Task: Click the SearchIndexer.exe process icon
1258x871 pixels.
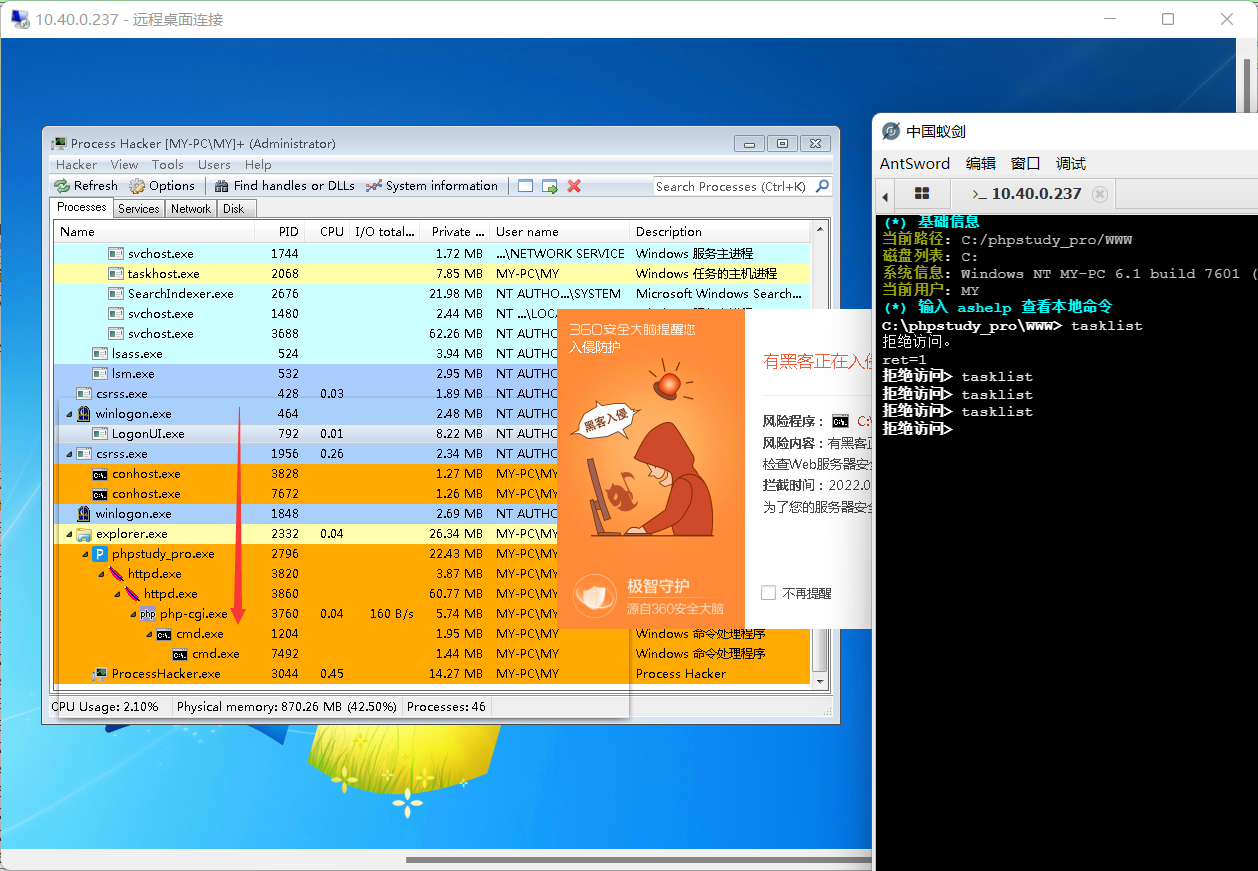Action: [116, 294]
